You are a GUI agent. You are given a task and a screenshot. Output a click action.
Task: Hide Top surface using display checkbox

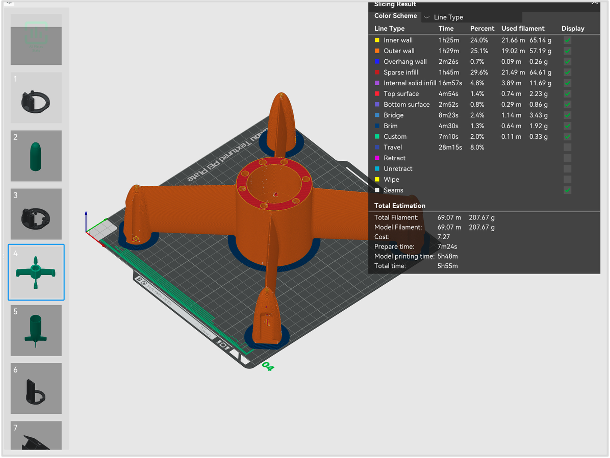[x=568, y=94]
